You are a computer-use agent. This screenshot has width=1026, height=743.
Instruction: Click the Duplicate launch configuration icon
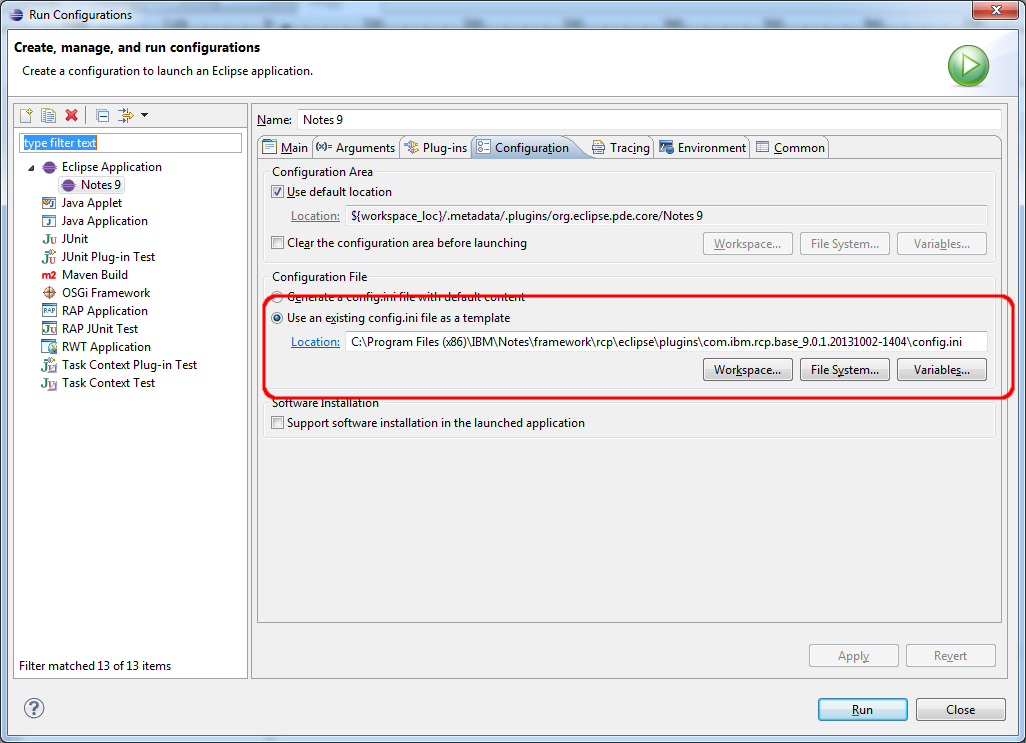48,116
